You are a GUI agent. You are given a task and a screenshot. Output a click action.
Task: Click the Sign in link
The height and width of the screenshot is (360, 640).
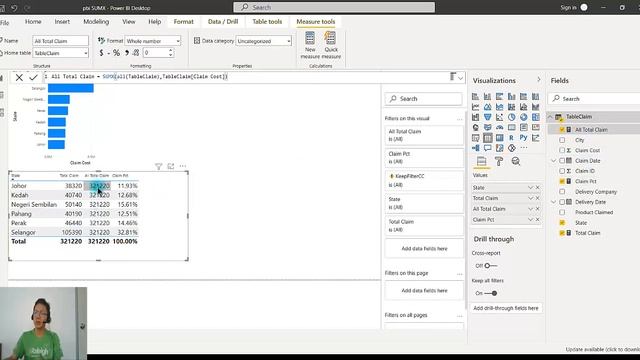coord(568,7)
